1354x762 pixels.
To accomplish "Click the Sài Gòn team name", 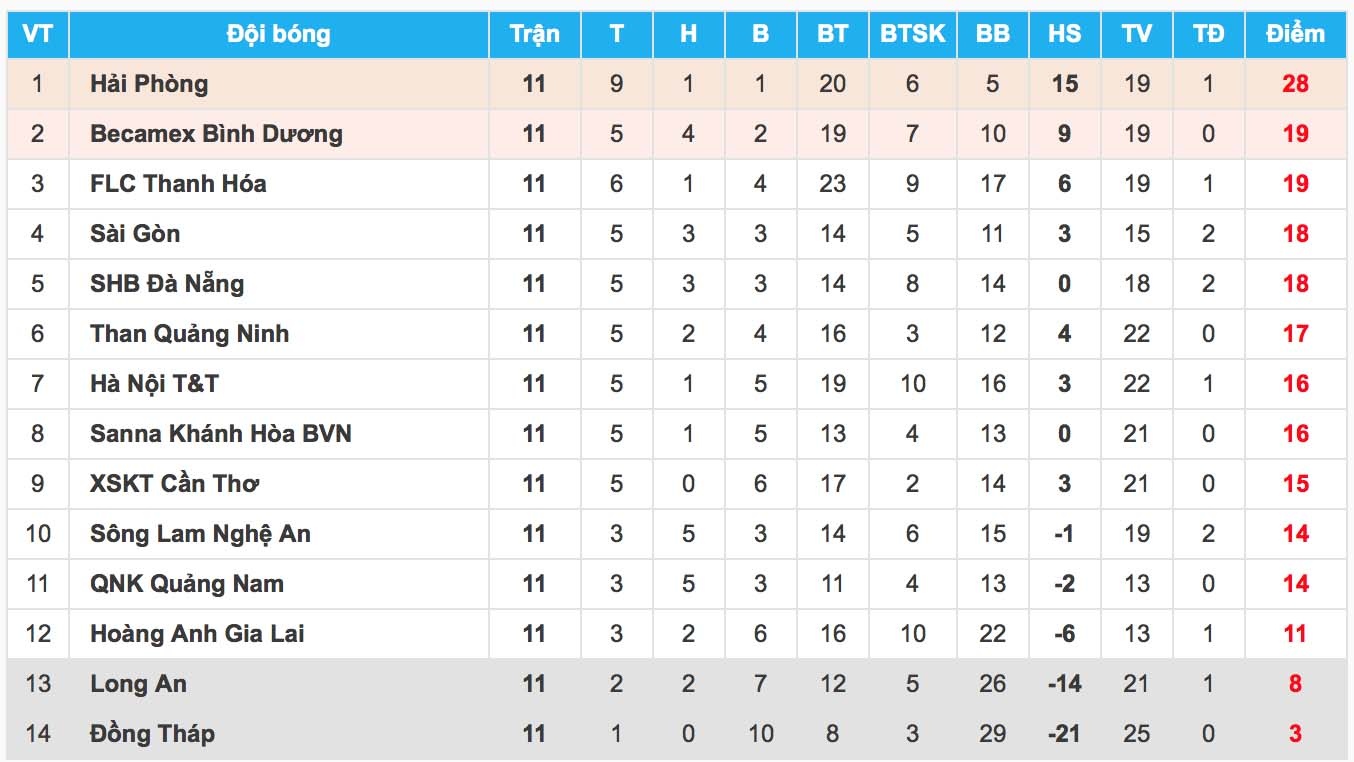I will [x=135, y=234].
